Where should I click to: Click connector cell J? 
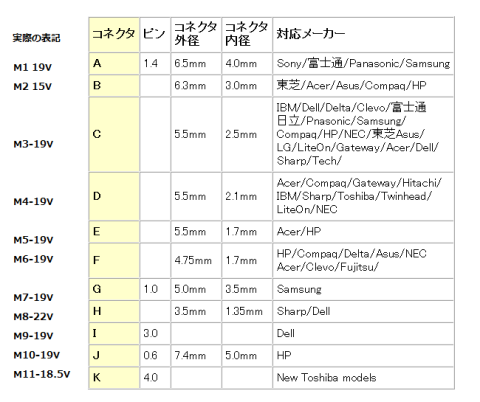click(x=114, y=356)
